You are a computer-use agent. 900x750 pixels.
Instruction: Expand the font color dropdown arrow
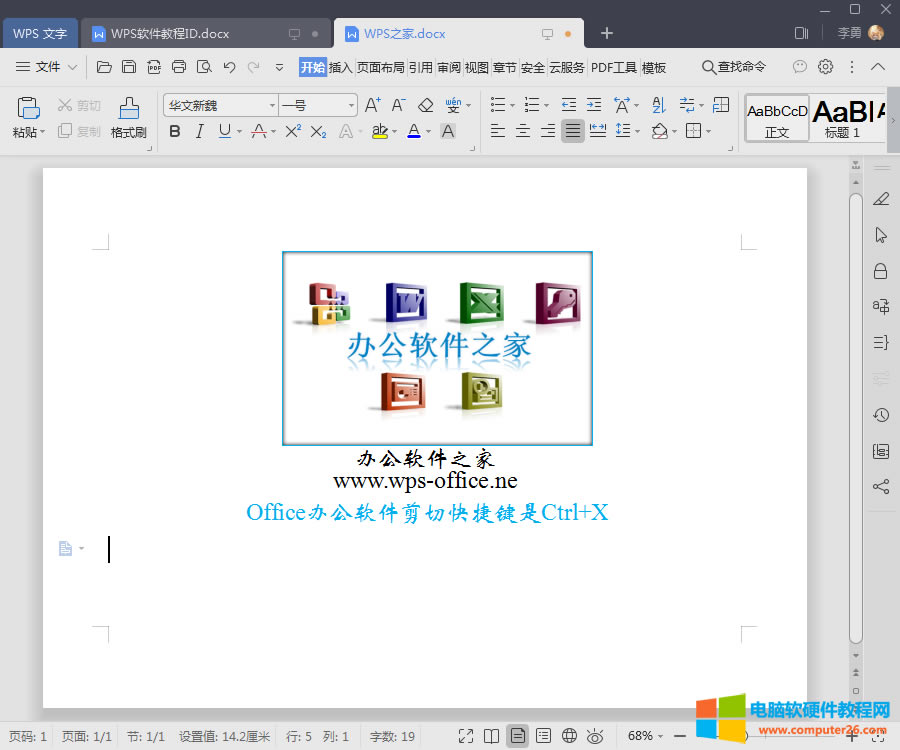click(x=427, y=131)
